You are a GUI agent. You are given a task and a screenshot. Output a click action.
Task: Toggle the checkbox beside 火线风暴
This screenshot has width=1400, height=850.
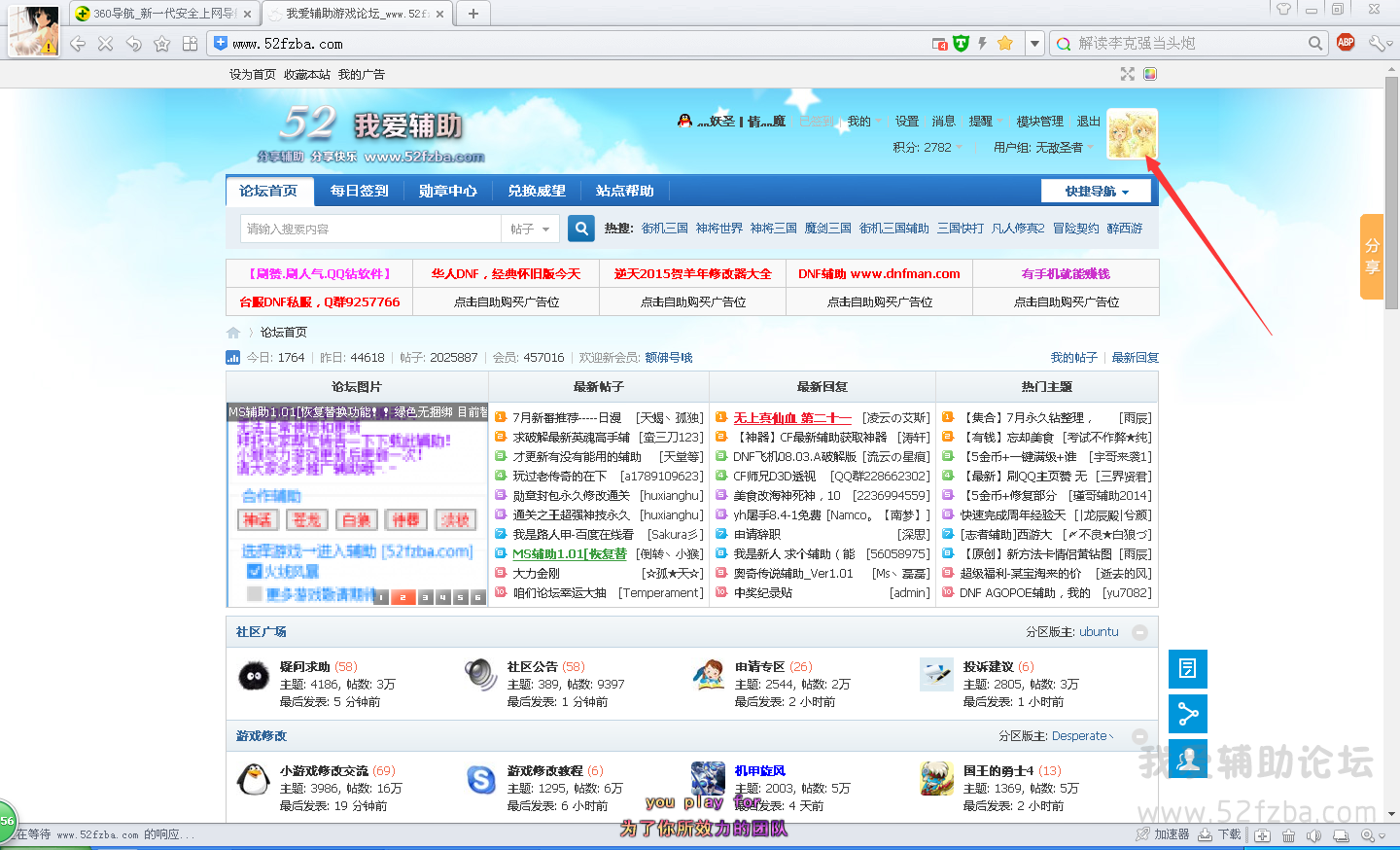point(254,571)
